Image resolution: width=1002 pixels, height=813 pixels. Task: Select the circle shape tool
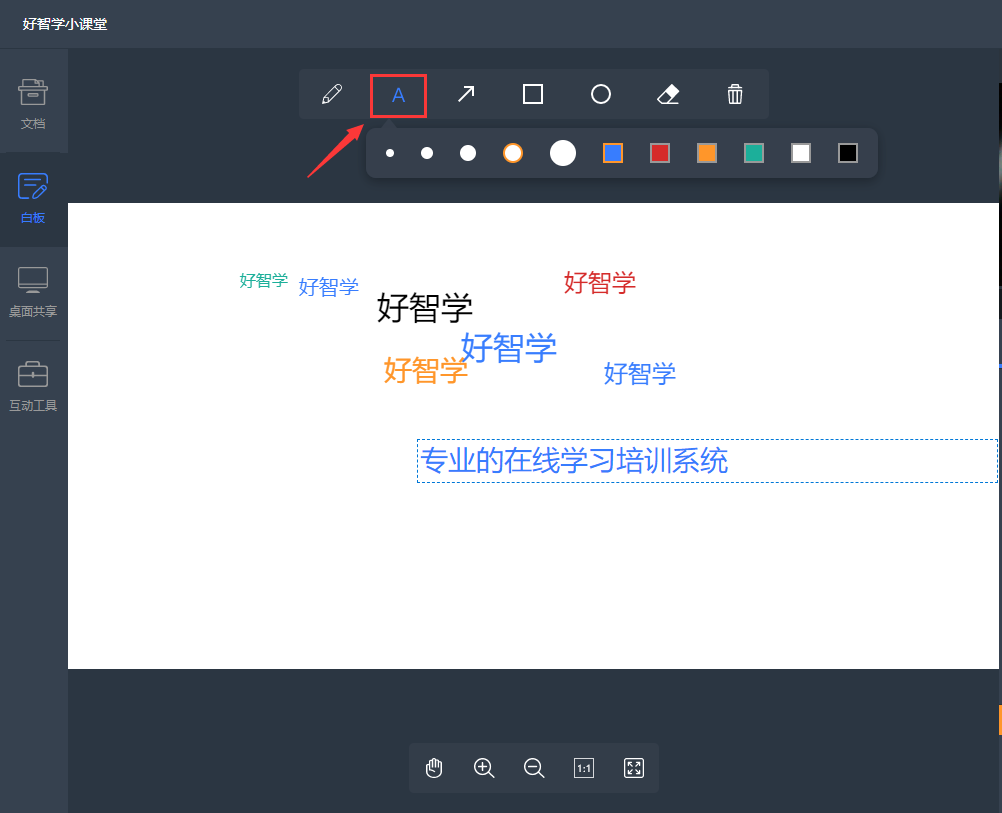click(x=601, y=95)
